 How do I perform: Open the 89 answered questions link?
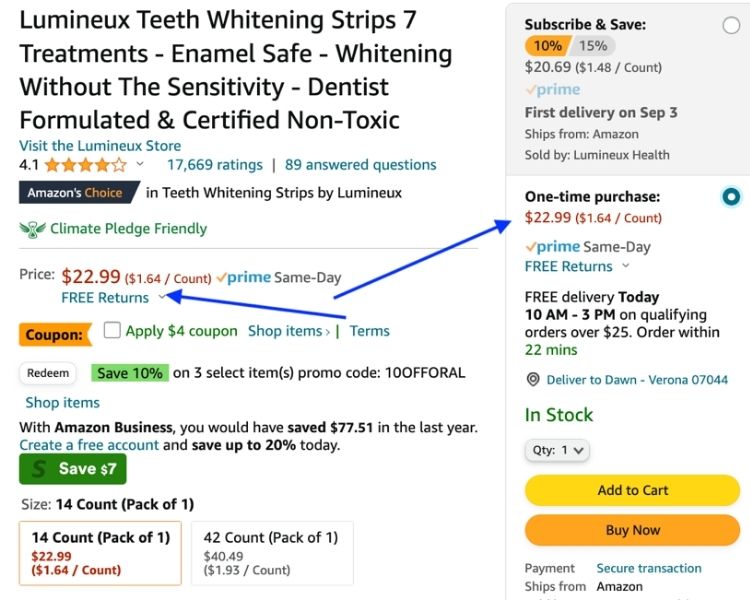click(360, 165)
